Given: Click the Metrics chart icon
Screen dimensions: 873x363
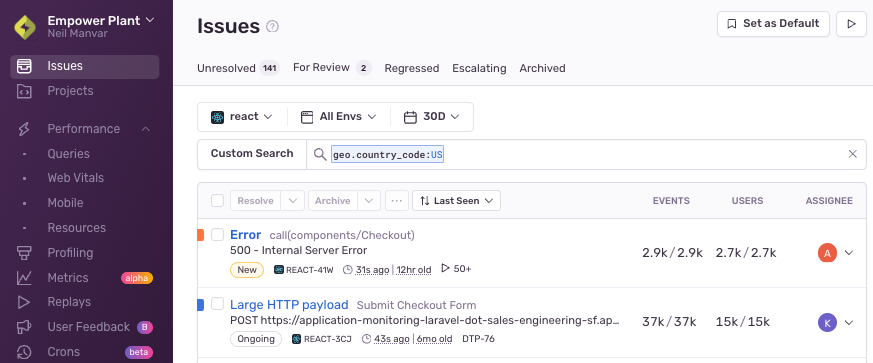Looking at the screenshot, I should click(x=24, y=277).
